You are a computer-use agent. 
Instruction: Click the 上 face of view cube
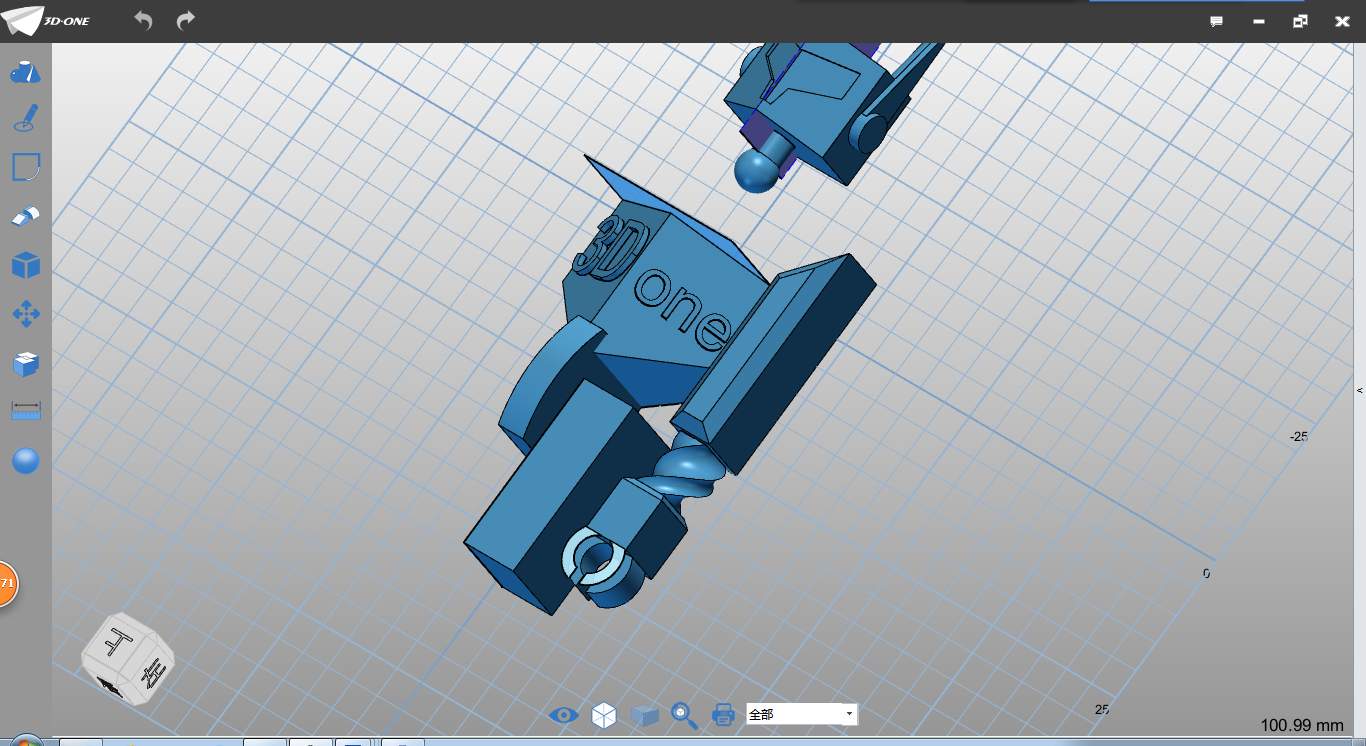pyautogui.click(x=120, y=641)
